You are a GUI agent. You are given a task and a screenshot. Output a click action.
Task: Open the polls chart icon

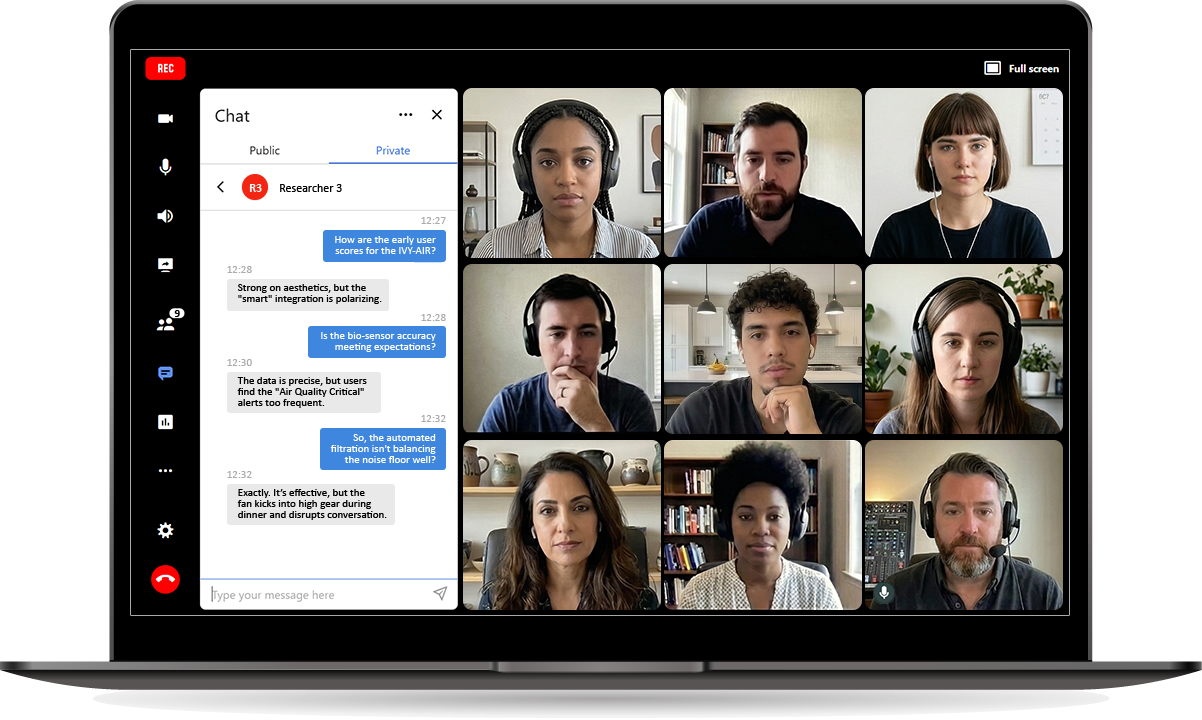point(165,422)
